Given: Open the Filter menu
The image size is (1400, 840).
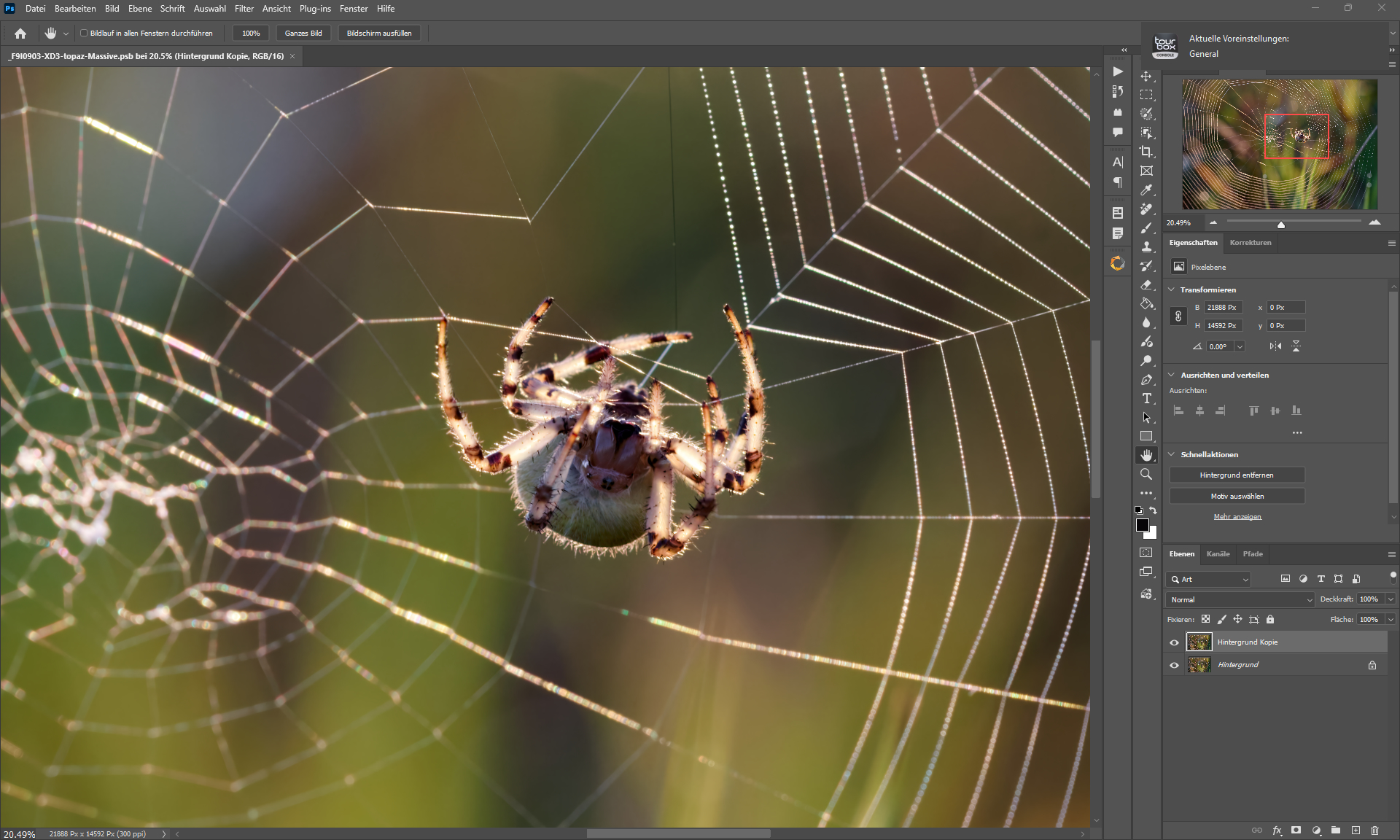Looking at the screenshot, I should (x=244, y=9).
